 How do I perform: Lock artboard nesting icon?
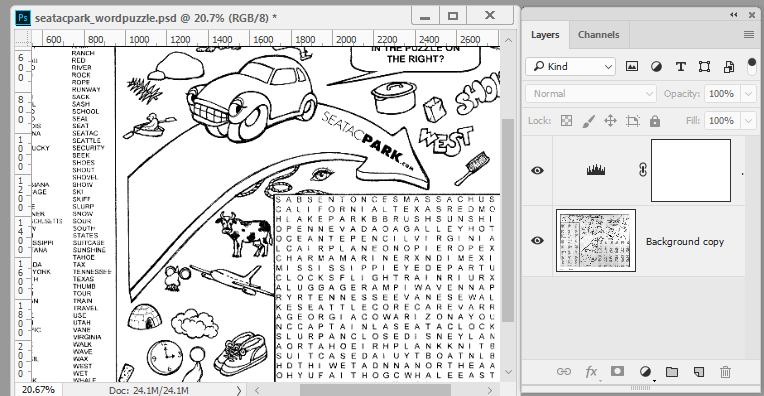click(633, 121)
